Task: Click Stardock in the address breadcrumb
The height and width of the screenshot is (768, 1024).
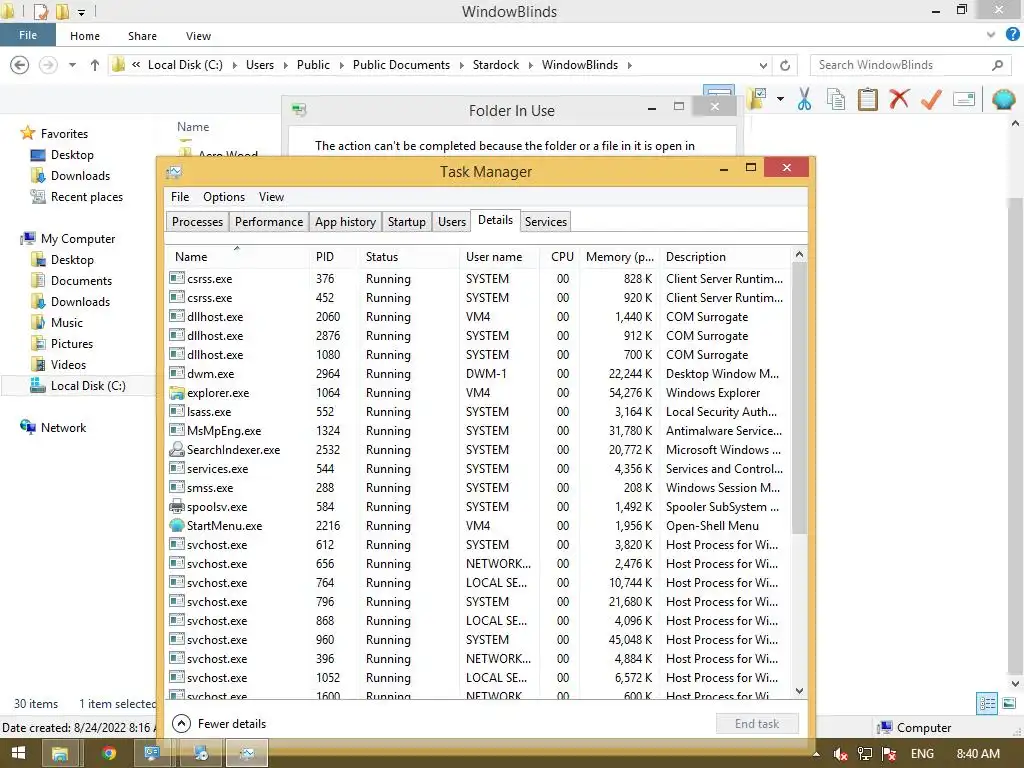Action: pos(496,65)
